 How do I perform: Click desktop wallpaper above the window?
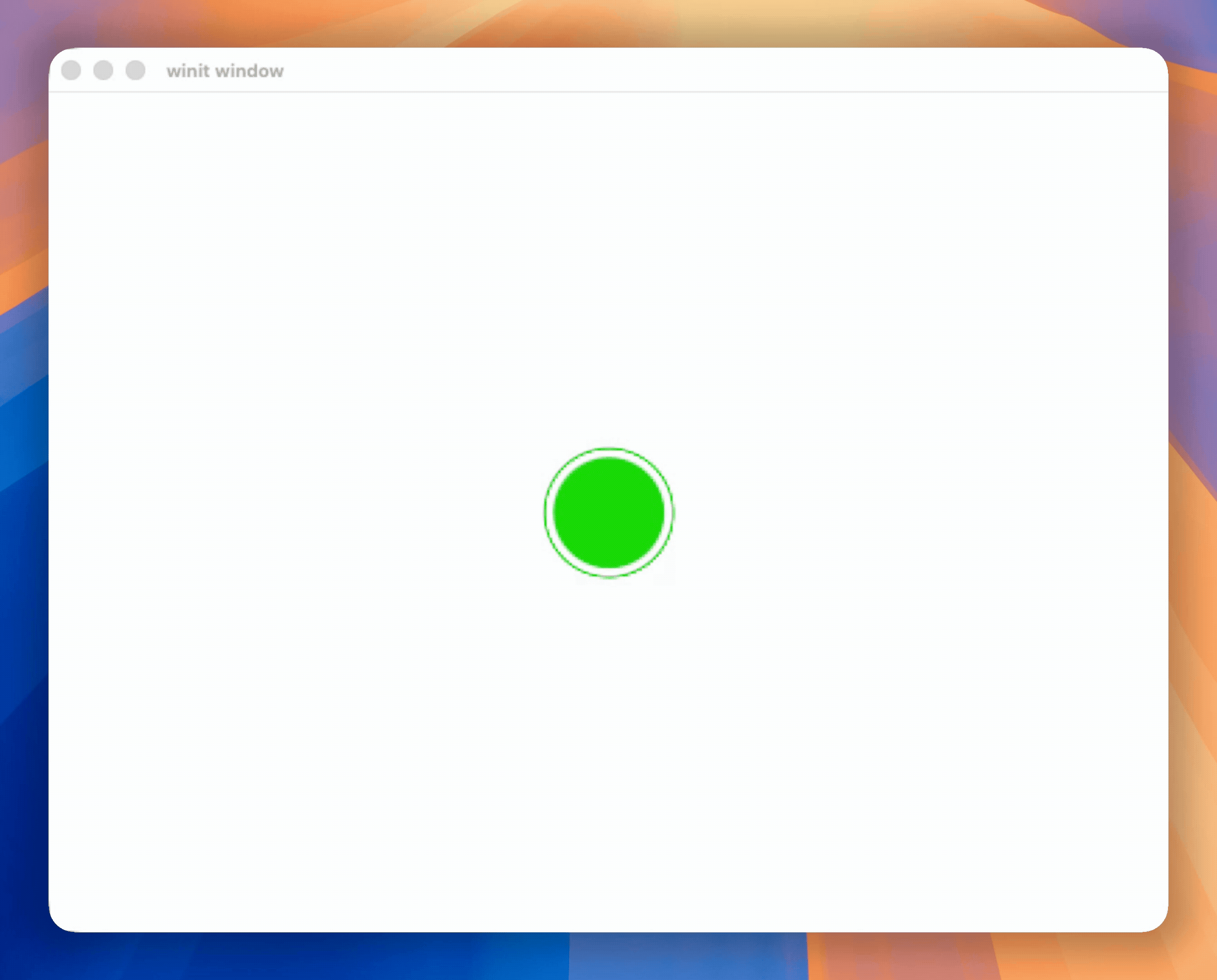coord(608,23)
